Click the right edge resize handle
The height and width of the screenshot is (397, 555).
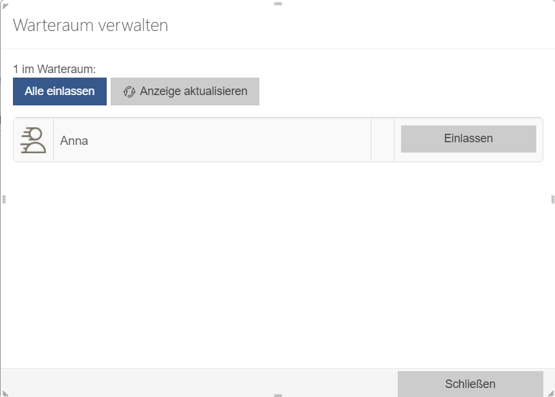coord(553,200)
